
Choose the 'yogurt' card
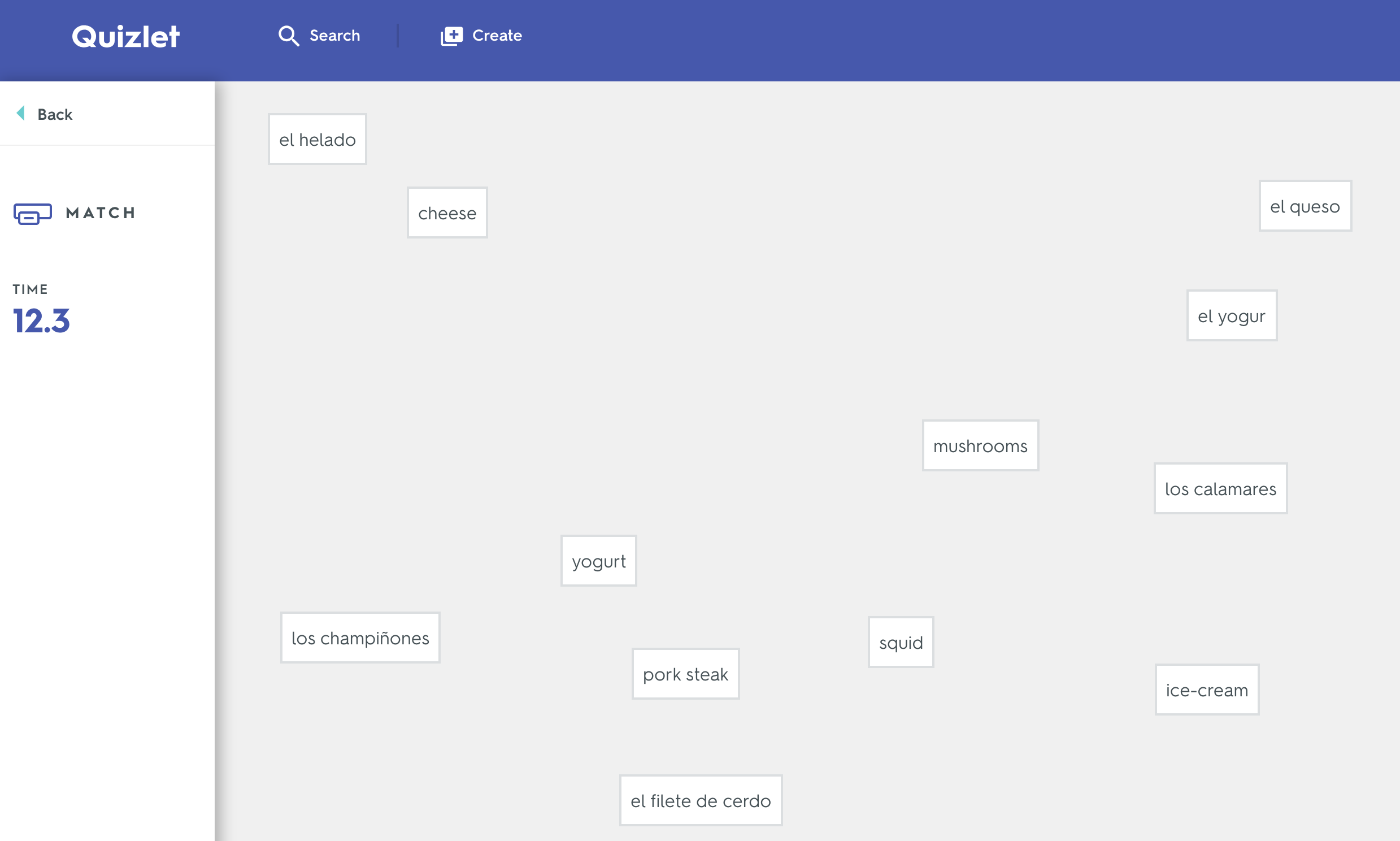coord(599,561)
